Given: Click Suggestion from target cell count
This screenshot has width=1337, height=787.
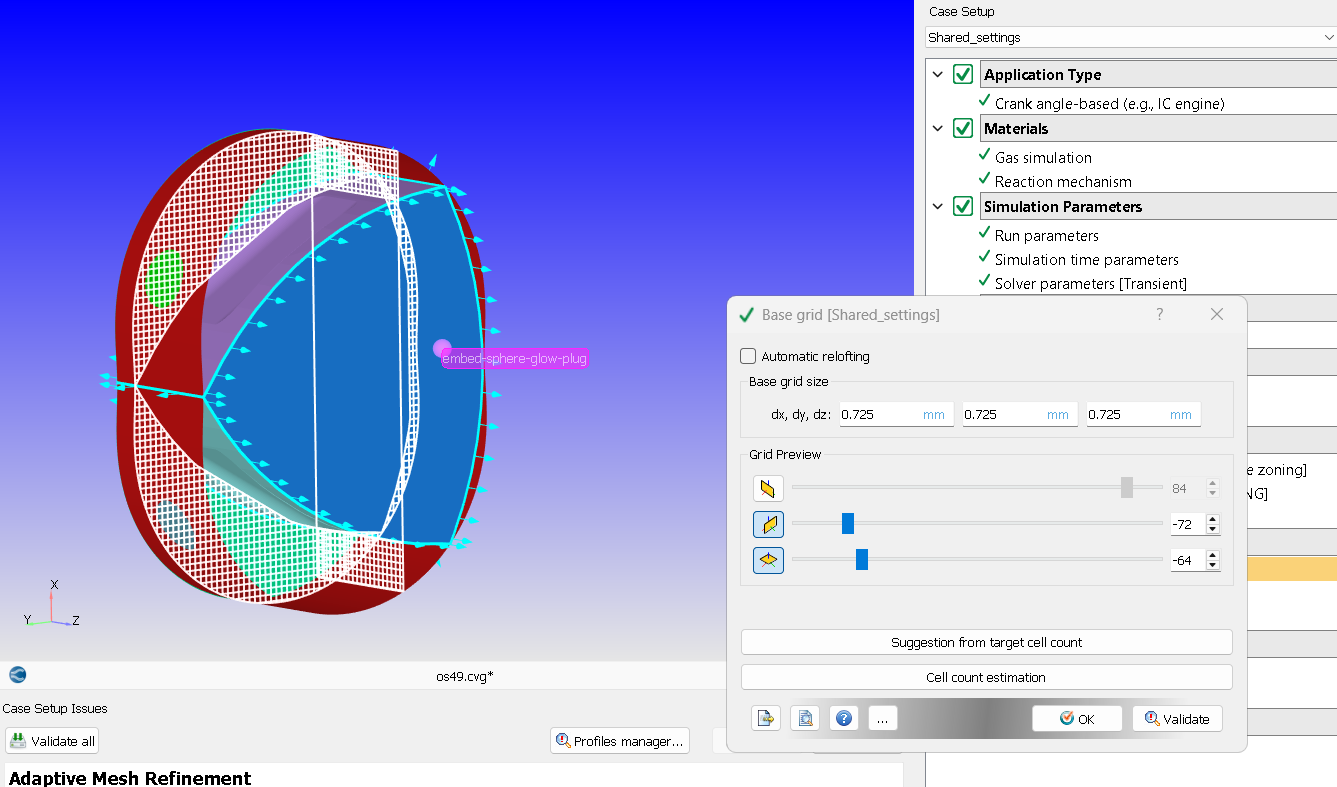Looking at the screenshot, I should pyautogui.click(x=986, y=642).
